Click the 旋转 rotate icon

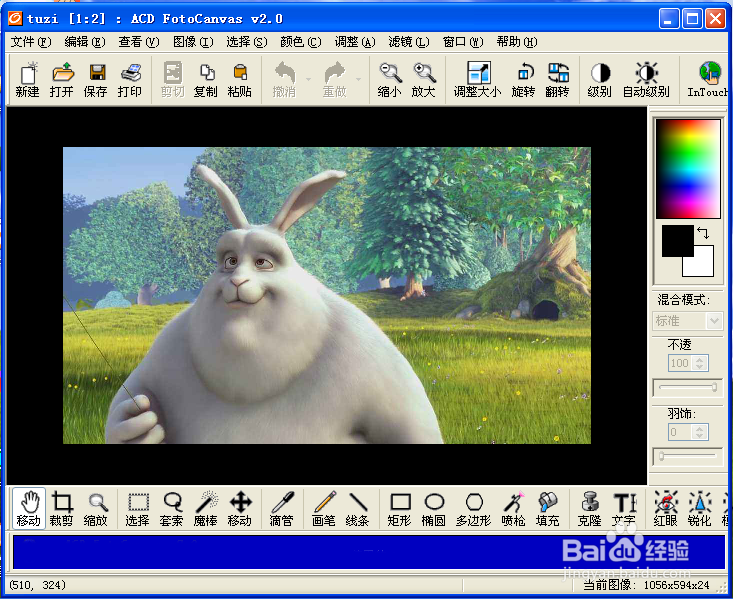point(523,79)
